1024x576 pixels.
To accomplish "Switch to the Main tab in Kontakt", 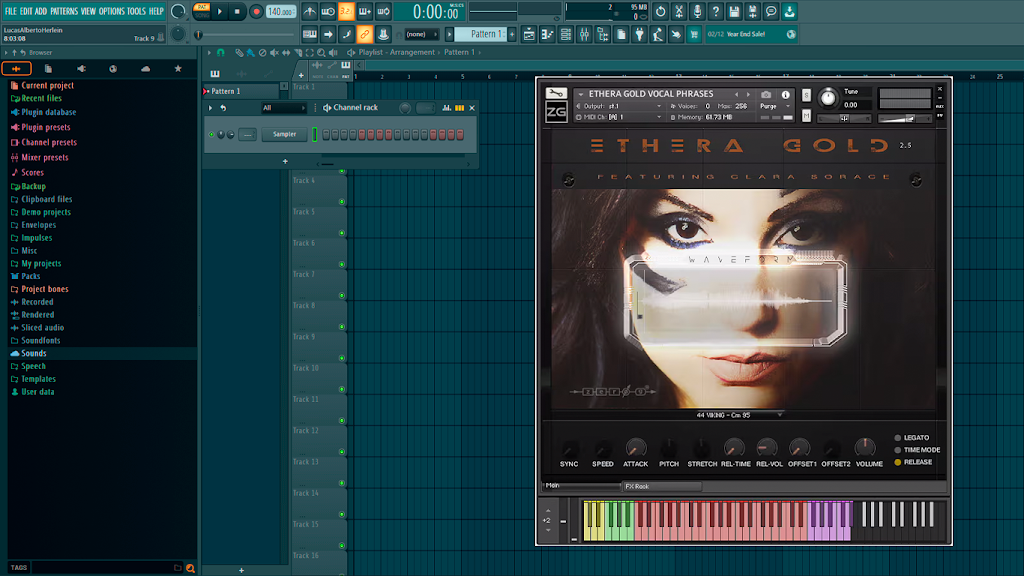I will pos(581,486).
